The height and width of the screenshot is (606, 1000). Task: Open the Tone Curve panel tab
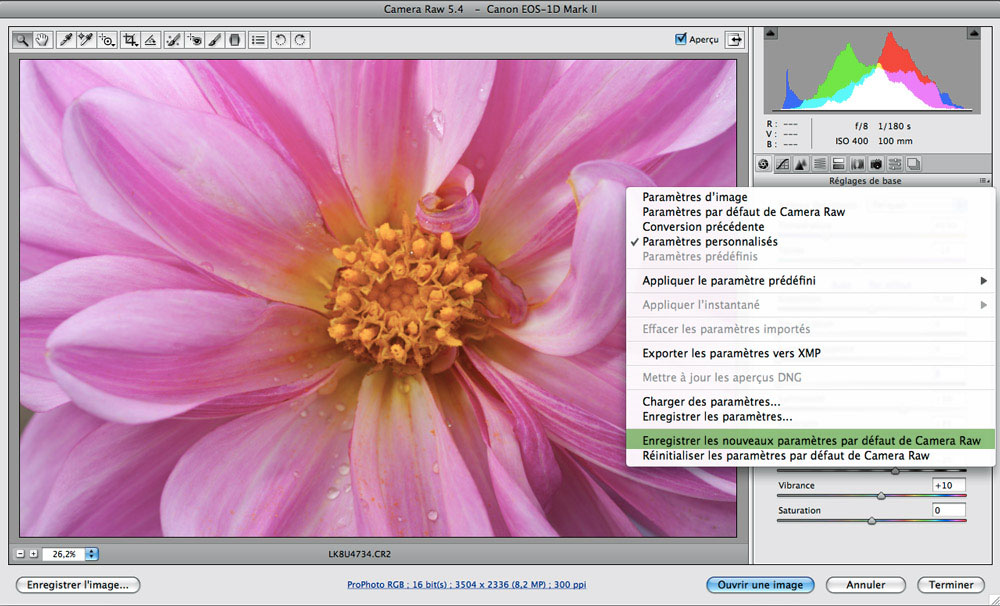tap(783, 165)
